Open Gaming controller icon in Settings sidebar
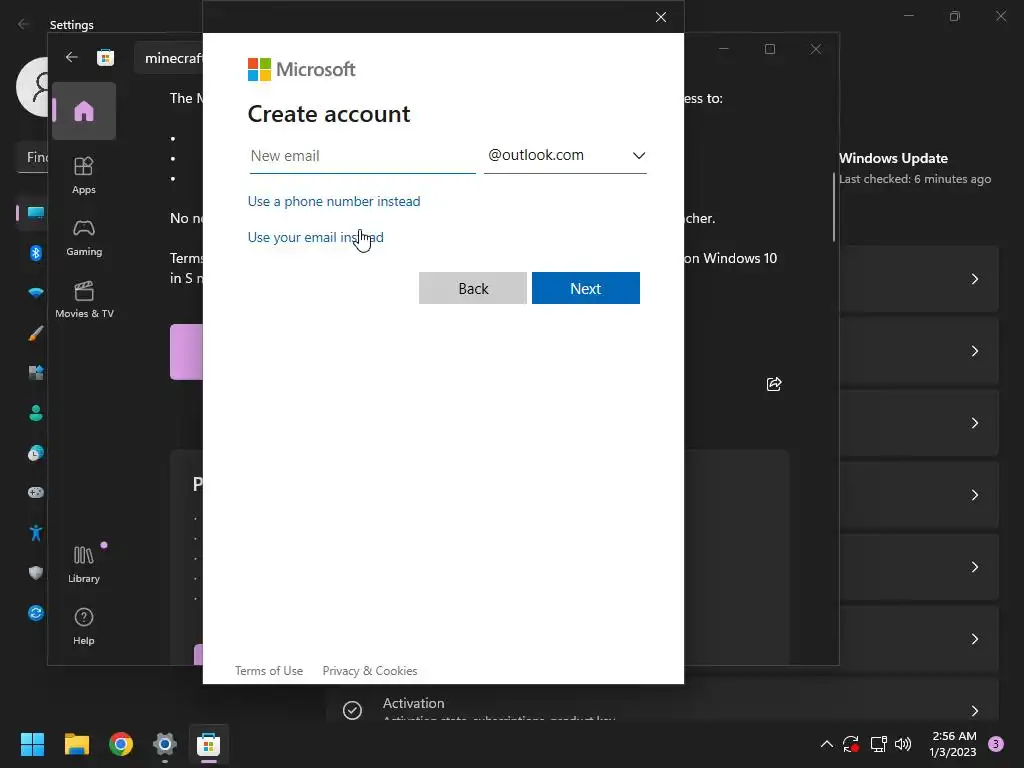The width and height of the screenshot is (1024, 768). 36,492
